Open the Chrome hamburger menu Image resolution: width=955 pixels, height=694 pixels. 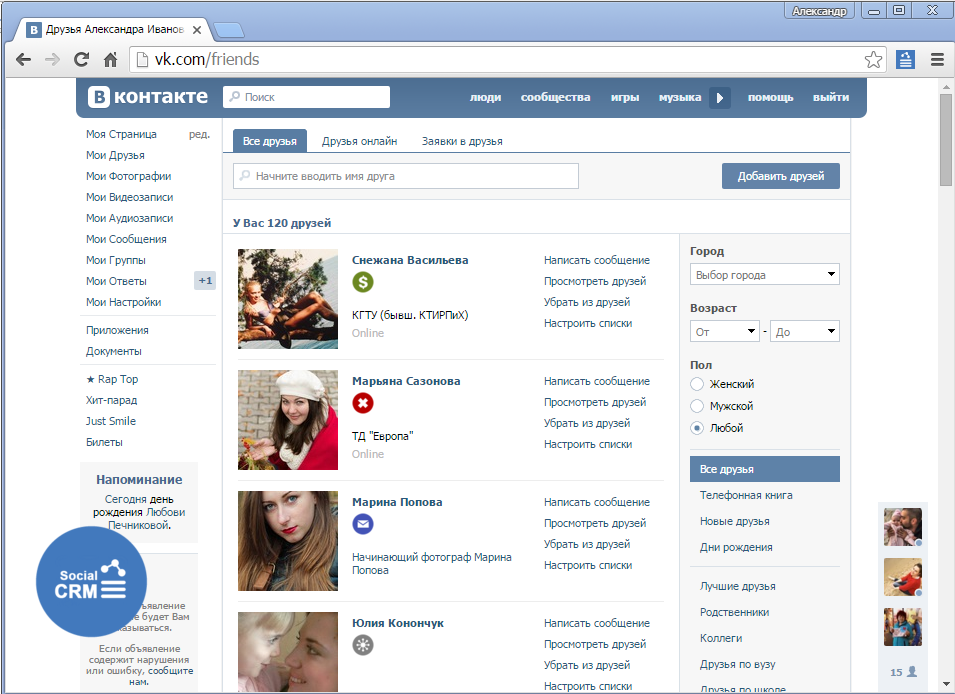(x=937, y=60)
